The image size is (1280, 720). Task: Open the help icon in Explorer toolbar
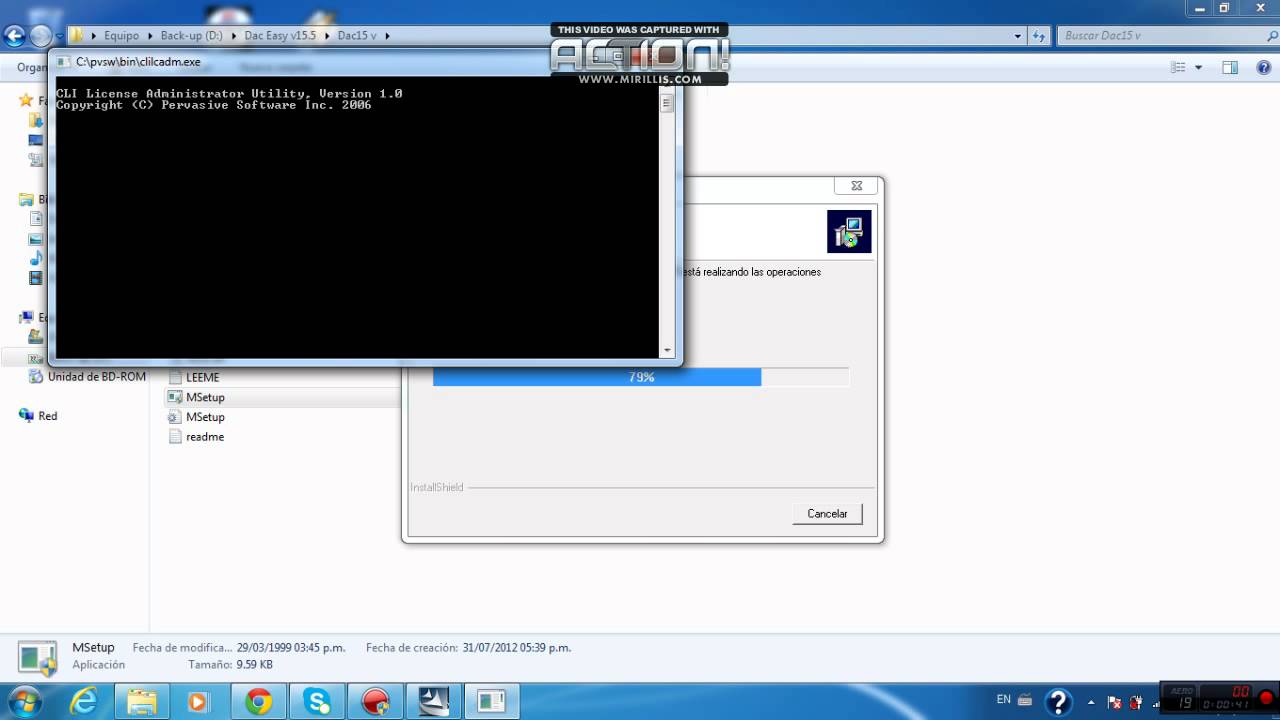1262,68
